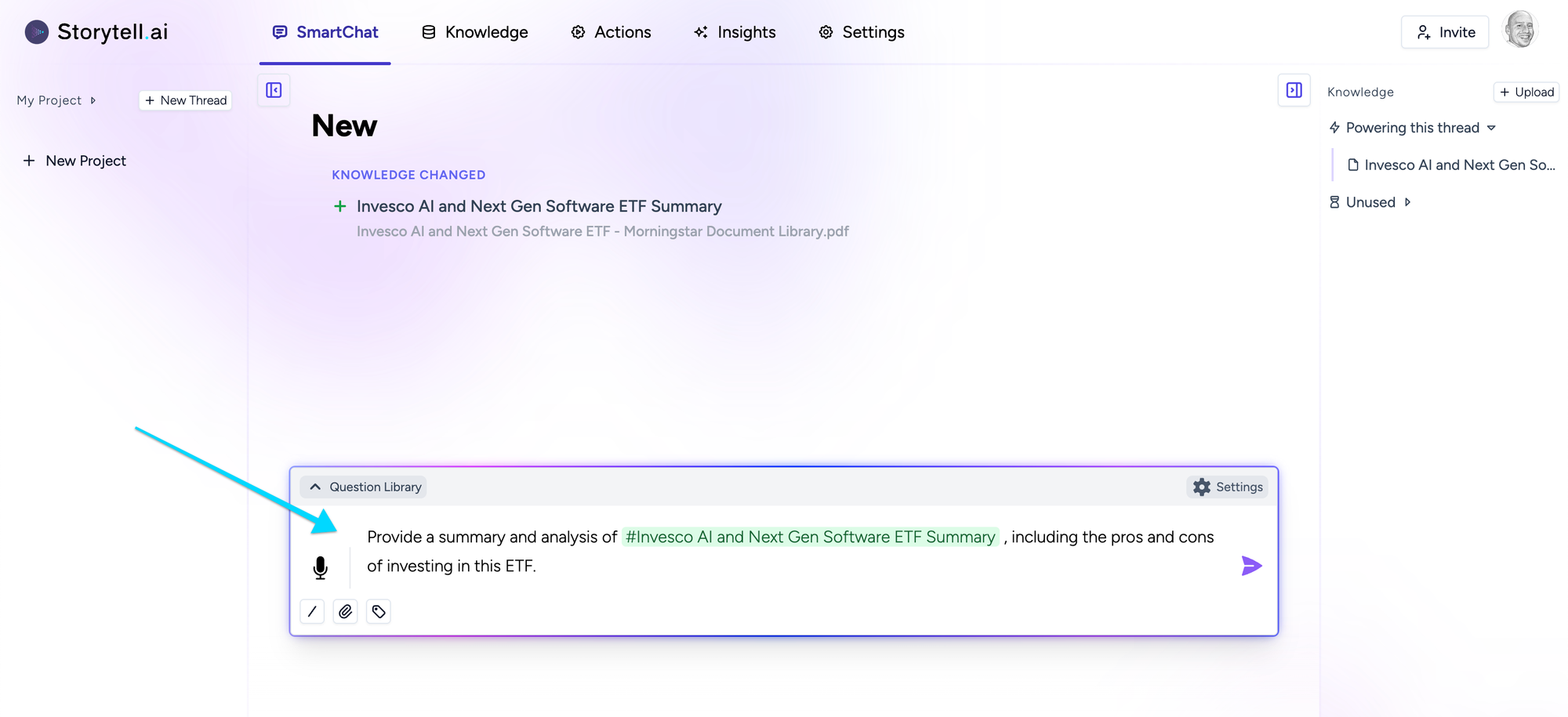The height and width of the screenshot is (717, 1568).
Task: Click the KNOWLEDGE CHANGED label
Action: pyautogui.click(x=408, y=175)
